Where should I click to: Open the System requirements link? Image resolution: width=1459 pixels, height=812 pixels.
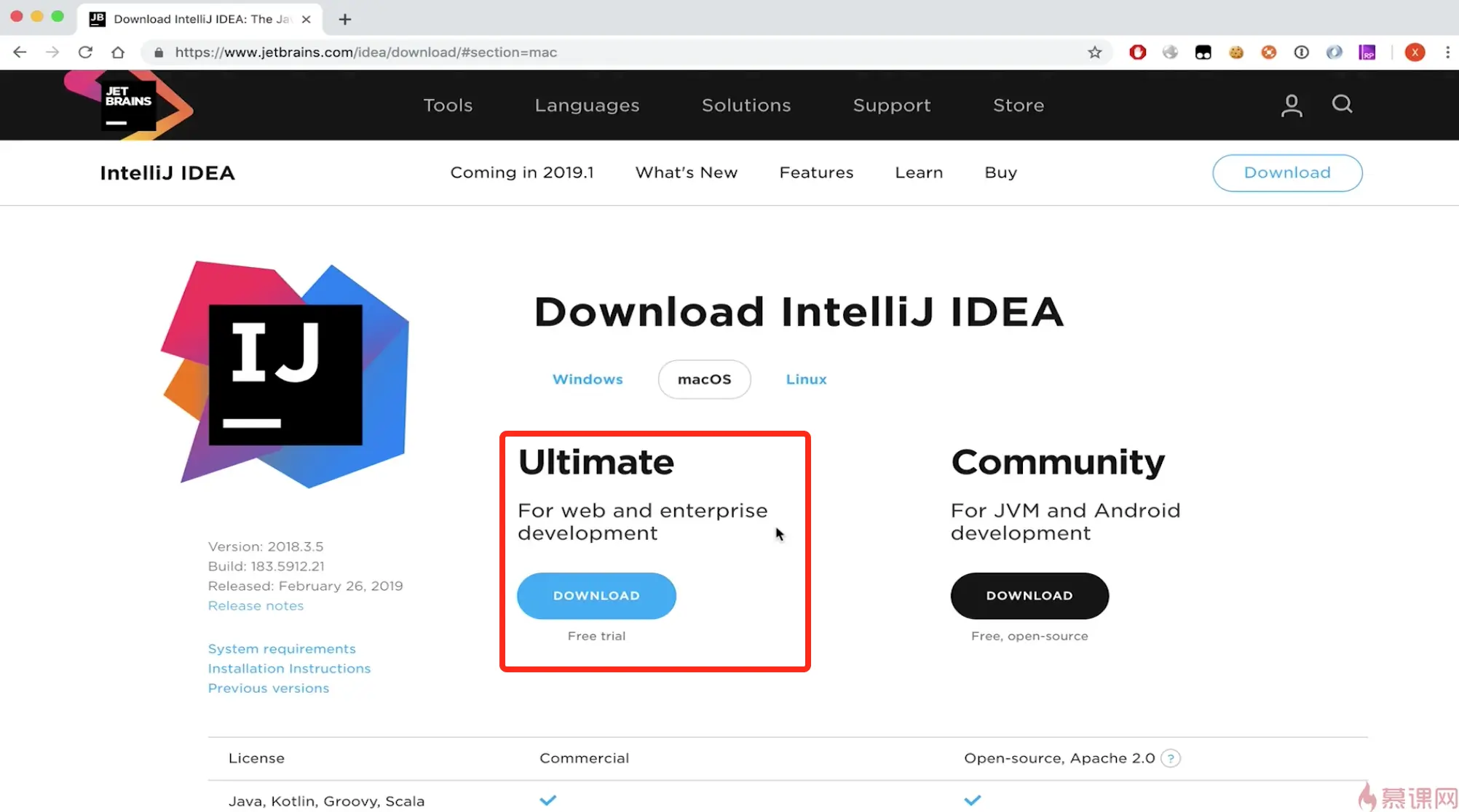282,648
